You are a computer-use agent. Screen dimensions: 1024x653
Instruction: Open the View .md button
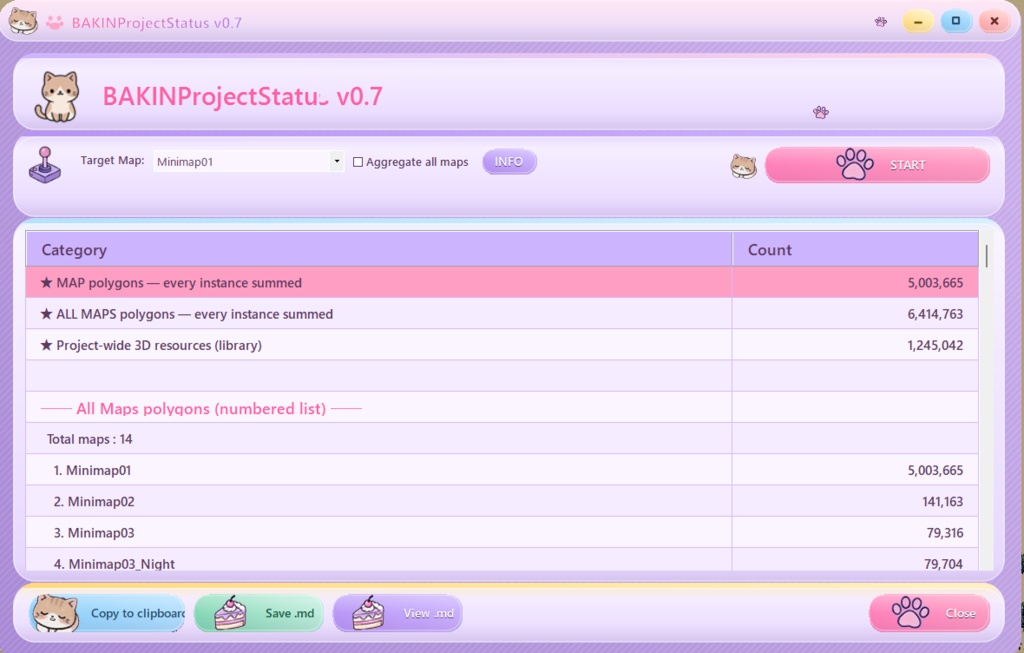click(397, 613)
